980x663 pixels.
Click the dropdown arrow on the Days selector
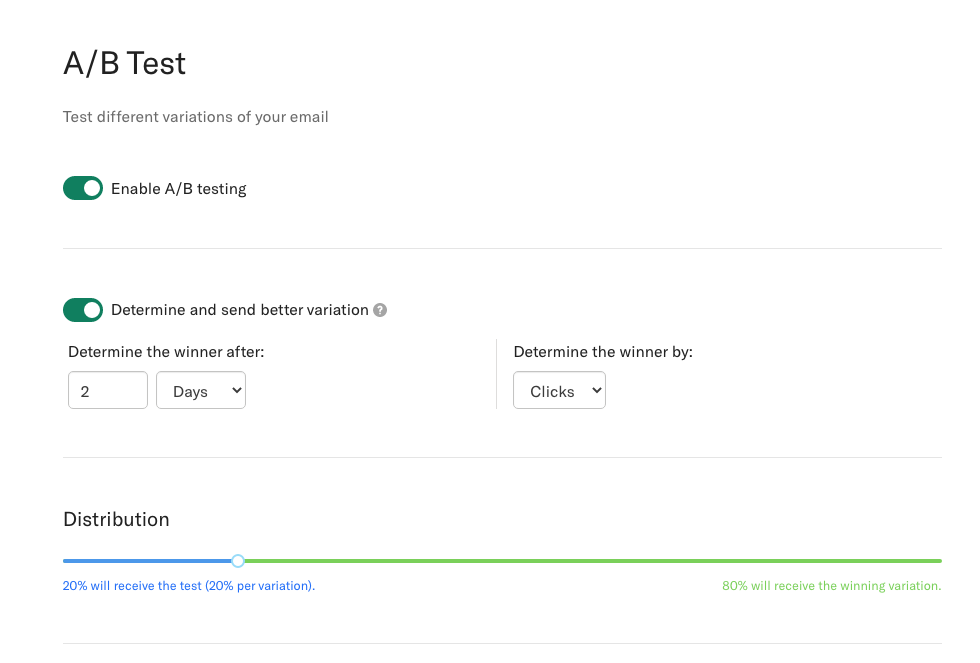[x=236, y=390]
